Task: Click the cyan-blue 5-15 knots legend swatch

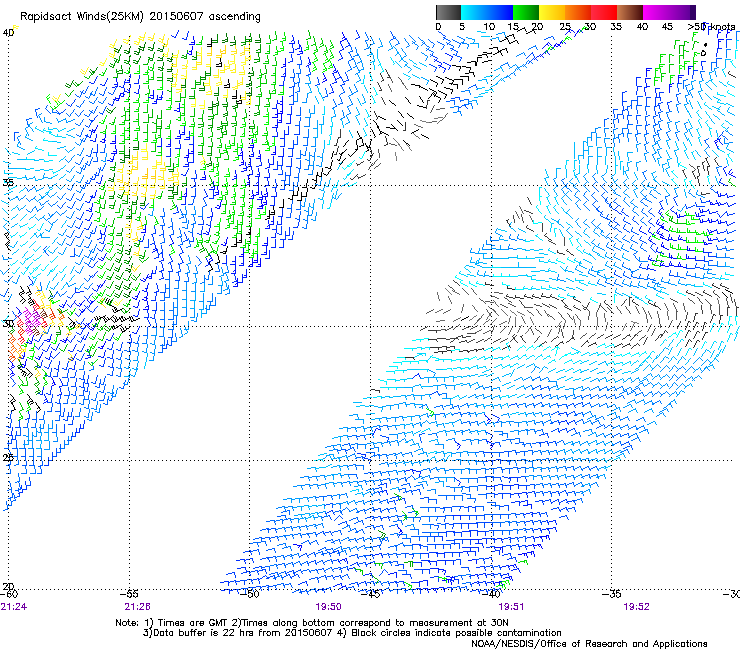Action: [487, 12]
